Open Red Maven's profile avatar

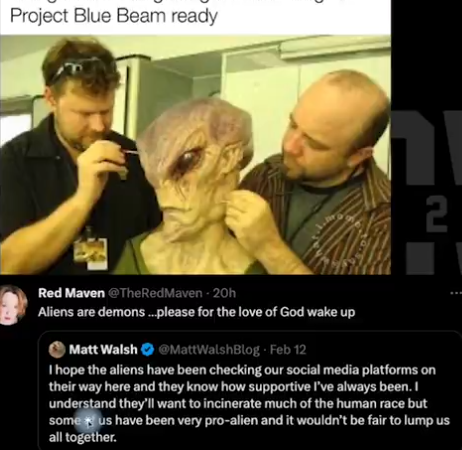[x=13, y=305]
